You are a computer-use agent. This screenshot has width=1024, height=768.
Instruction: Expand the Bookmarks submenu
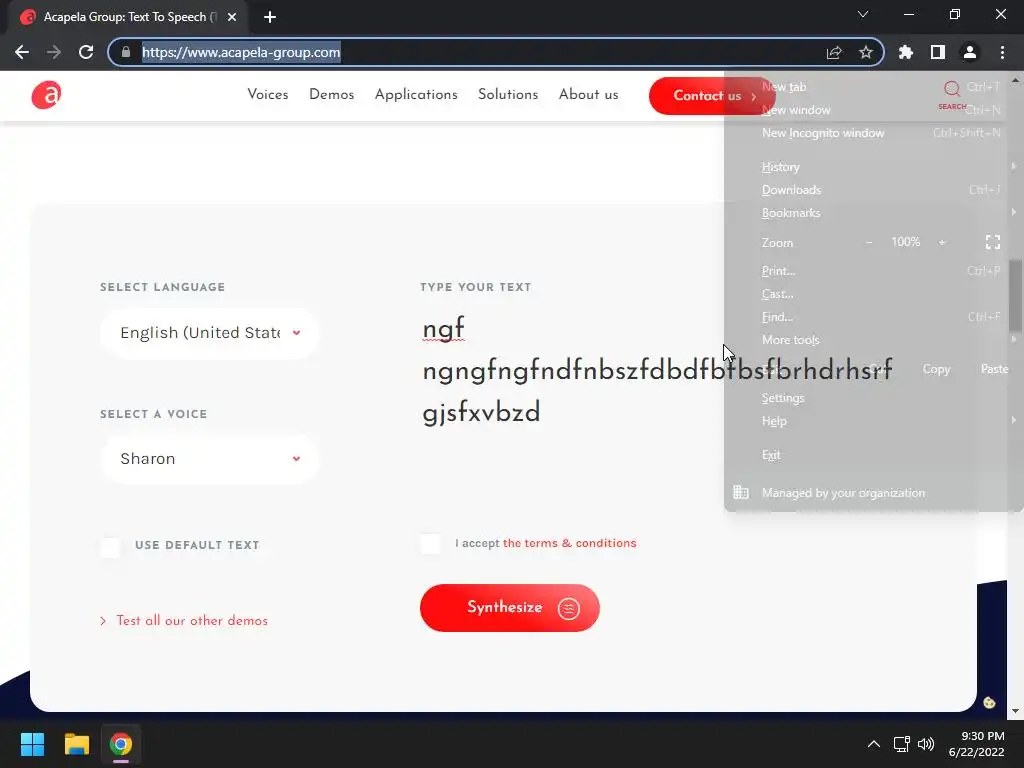click(873, 213)
